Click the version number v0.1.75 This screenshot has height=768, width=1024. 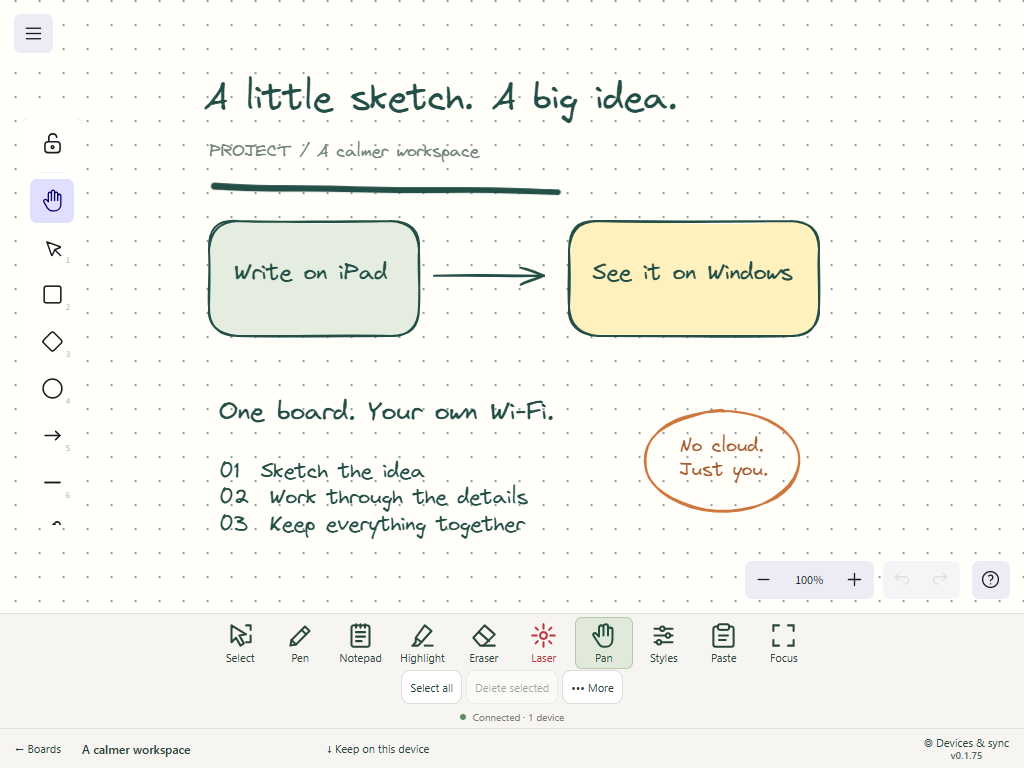[x=967, y=756]
